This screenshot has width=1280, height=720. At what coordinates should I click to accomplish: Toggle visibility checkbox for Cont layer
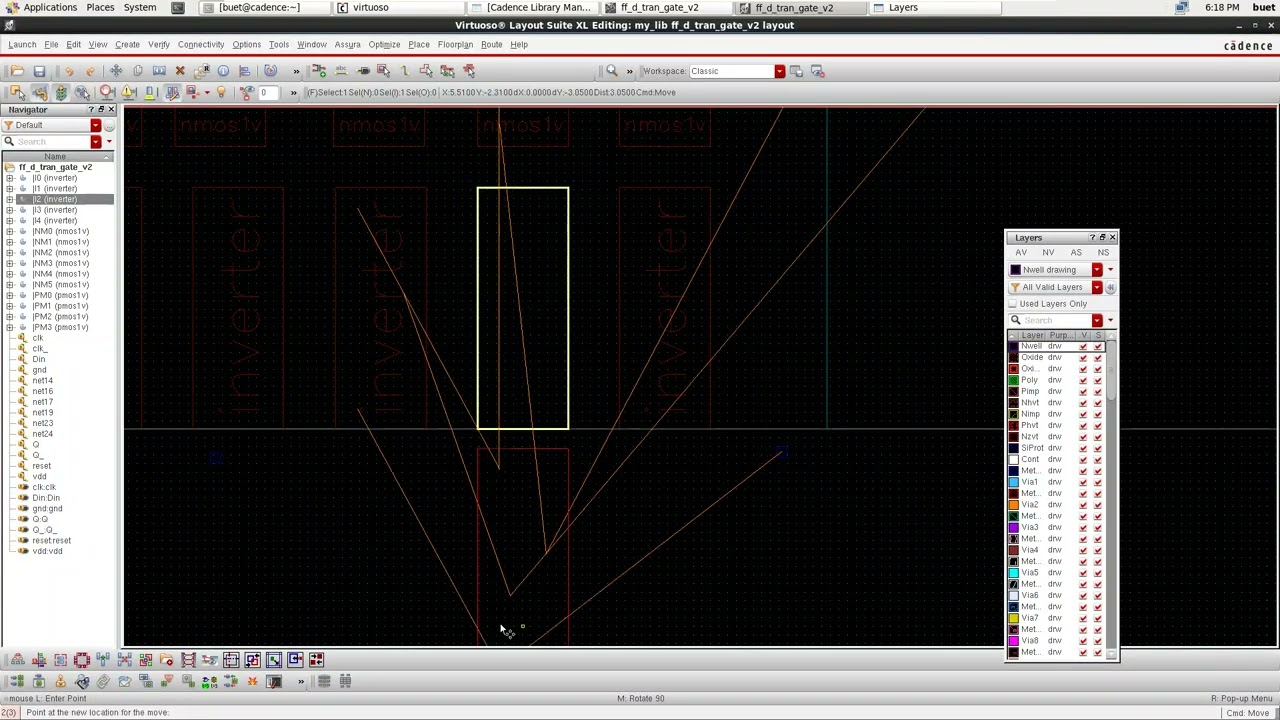click(x=1083, y=459)
